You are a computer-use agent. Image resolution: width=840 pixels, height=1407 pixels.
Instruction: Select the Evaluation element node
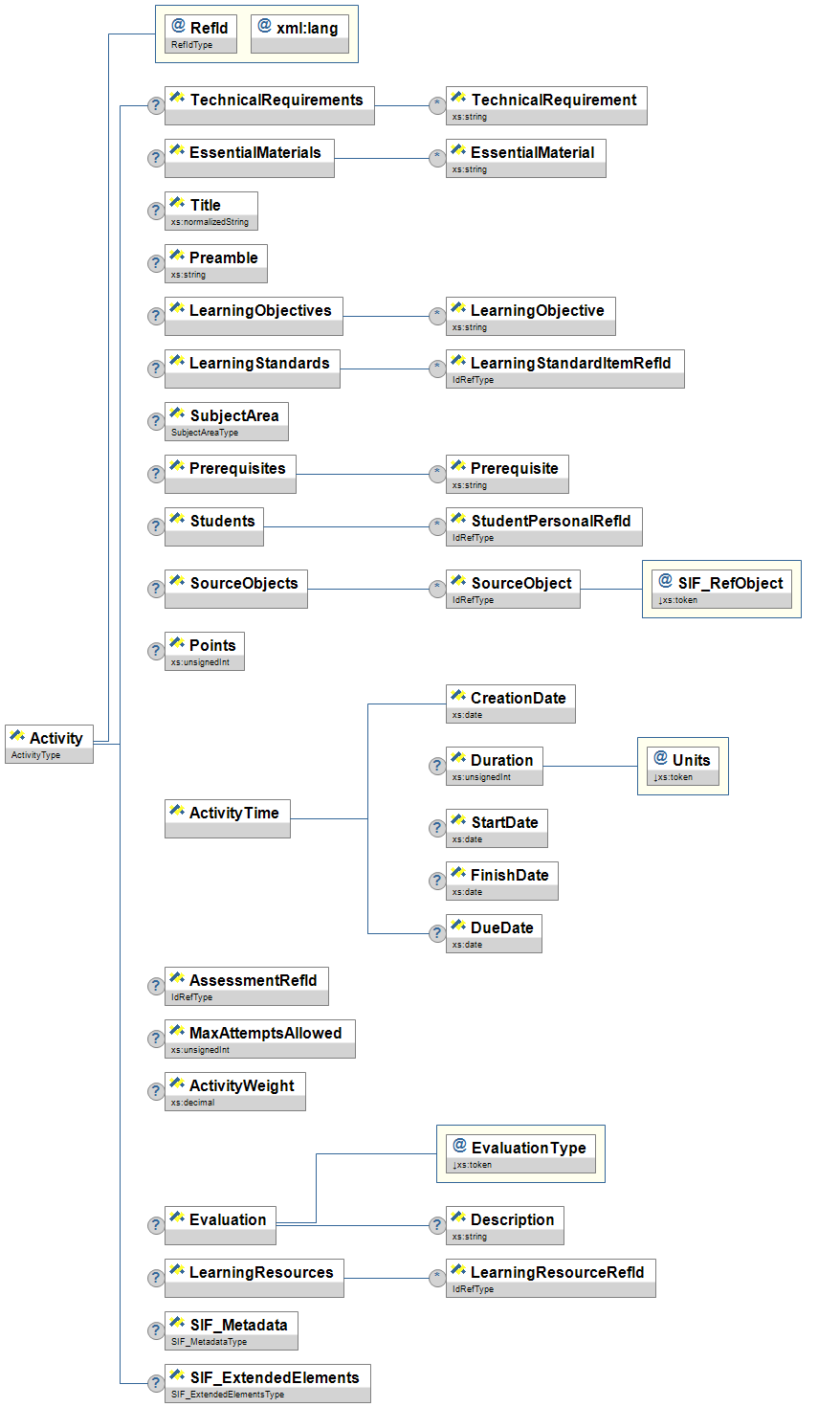pos(220,1225)
